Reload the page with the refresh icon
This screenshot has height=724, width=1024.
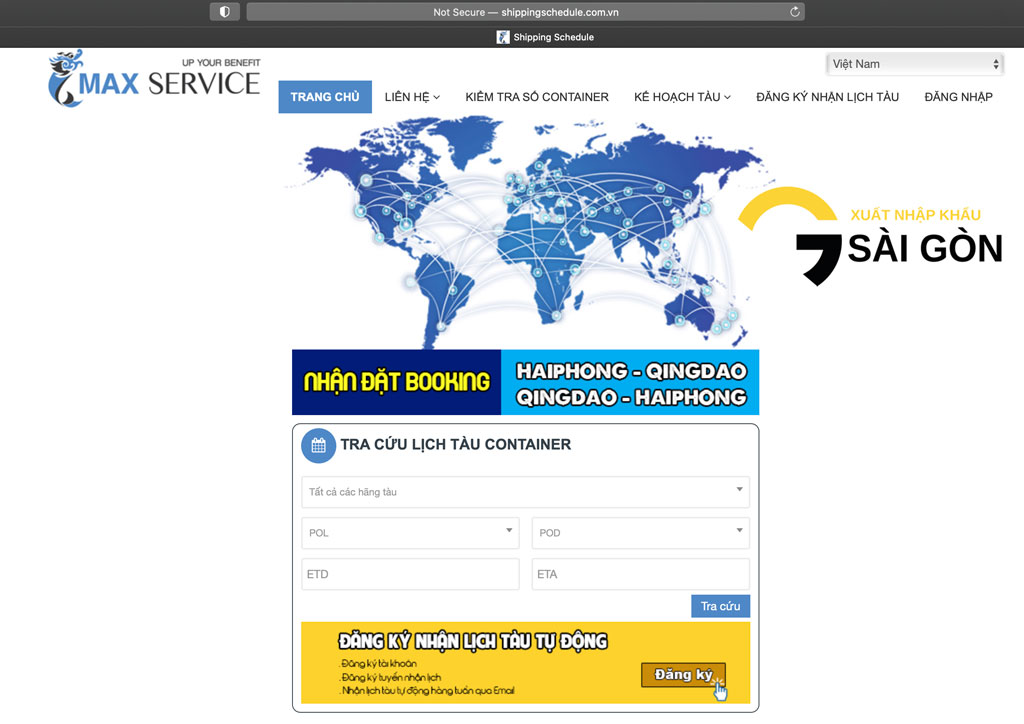795,12
